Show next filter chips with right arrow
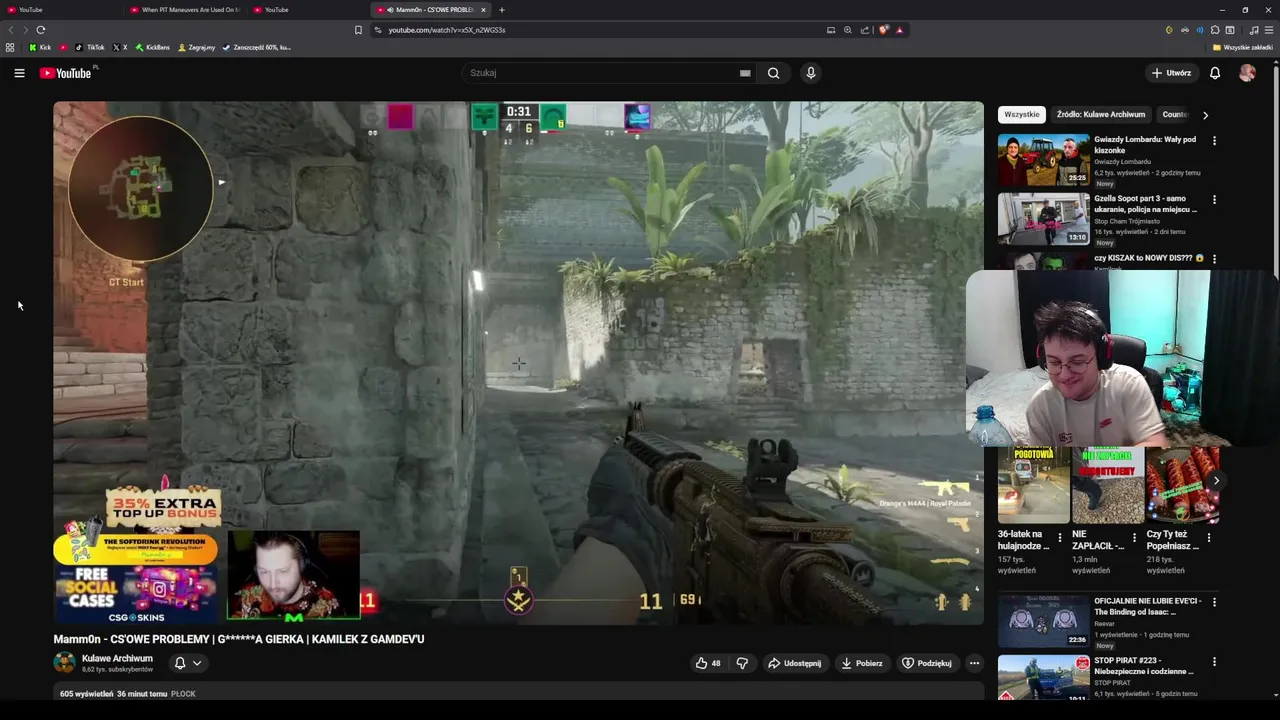Screen dimensions: 1280x720 pos(1205,115)
